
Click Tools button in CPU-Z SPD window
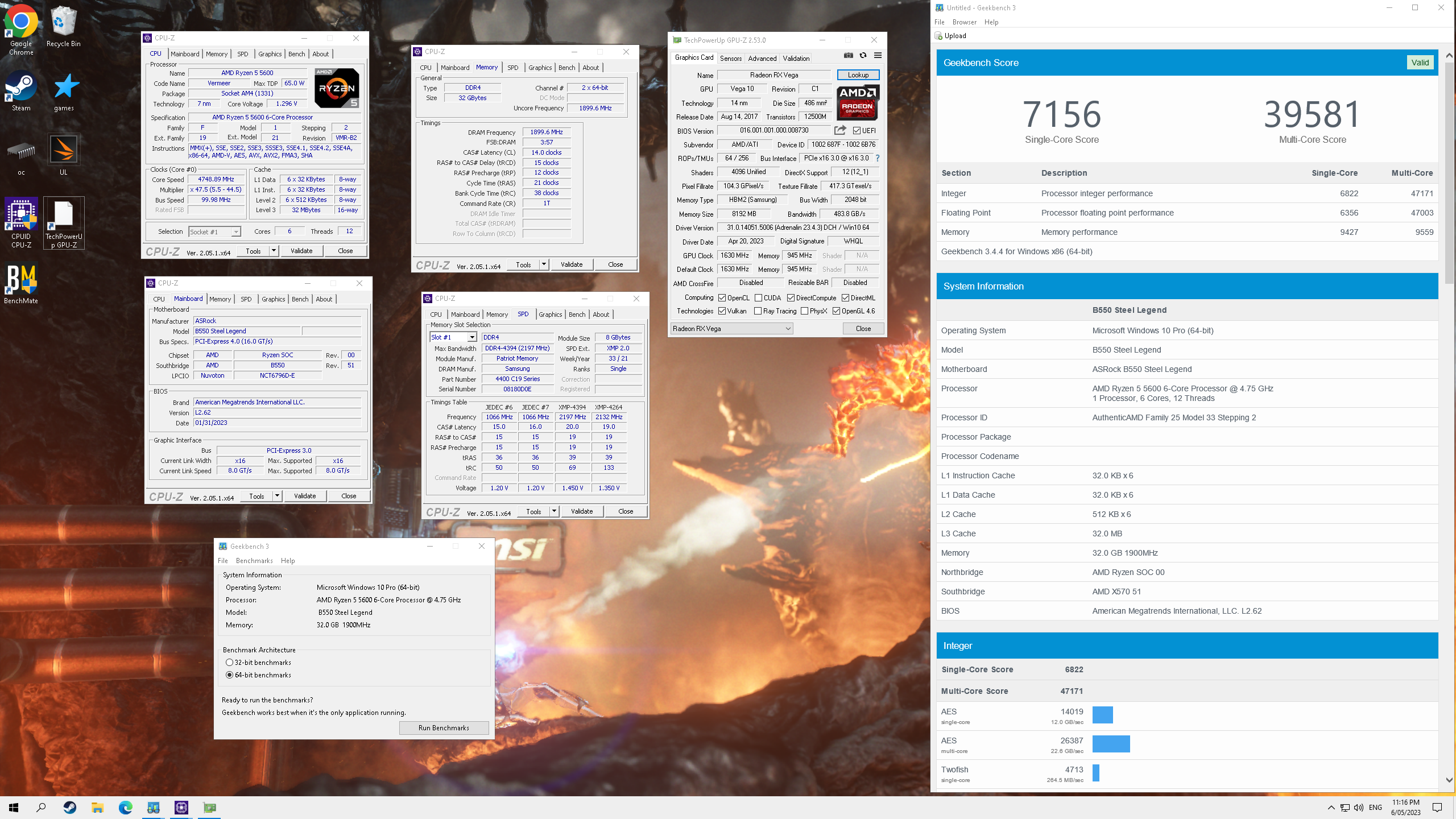533,511
